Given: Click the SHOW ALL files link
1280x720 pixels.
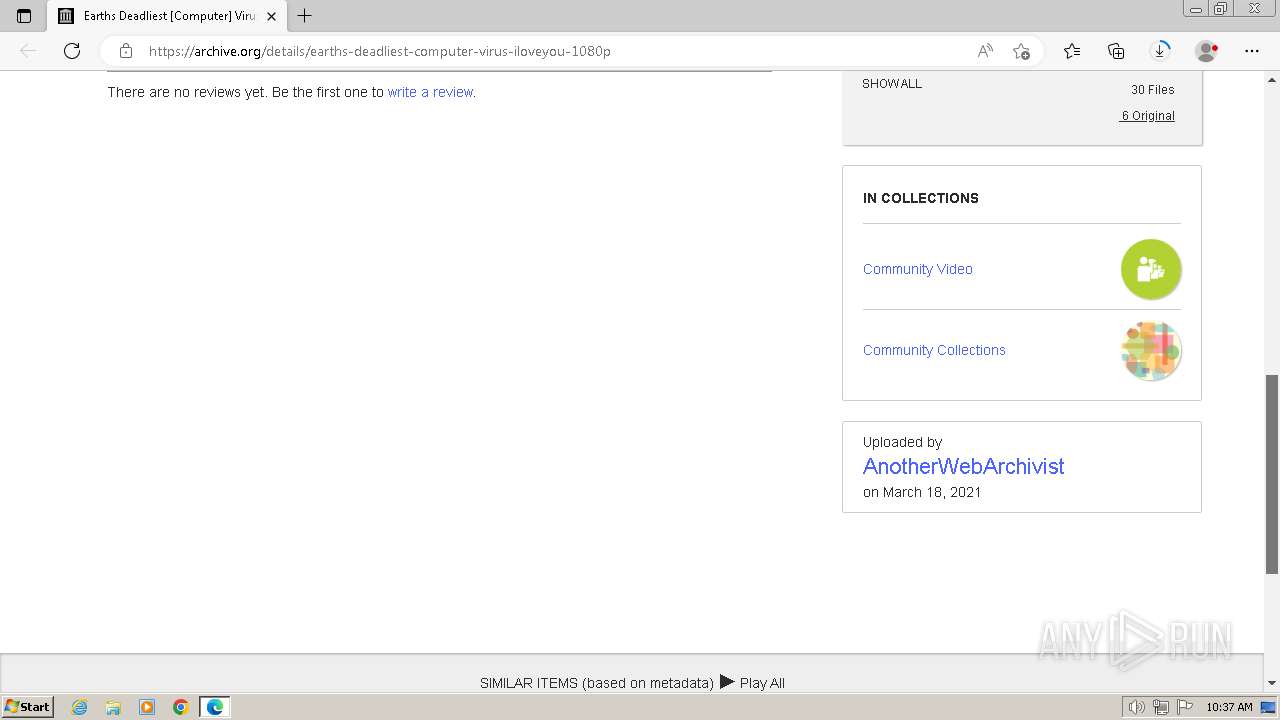Looking at the screenshot, I should pos(892,84).
